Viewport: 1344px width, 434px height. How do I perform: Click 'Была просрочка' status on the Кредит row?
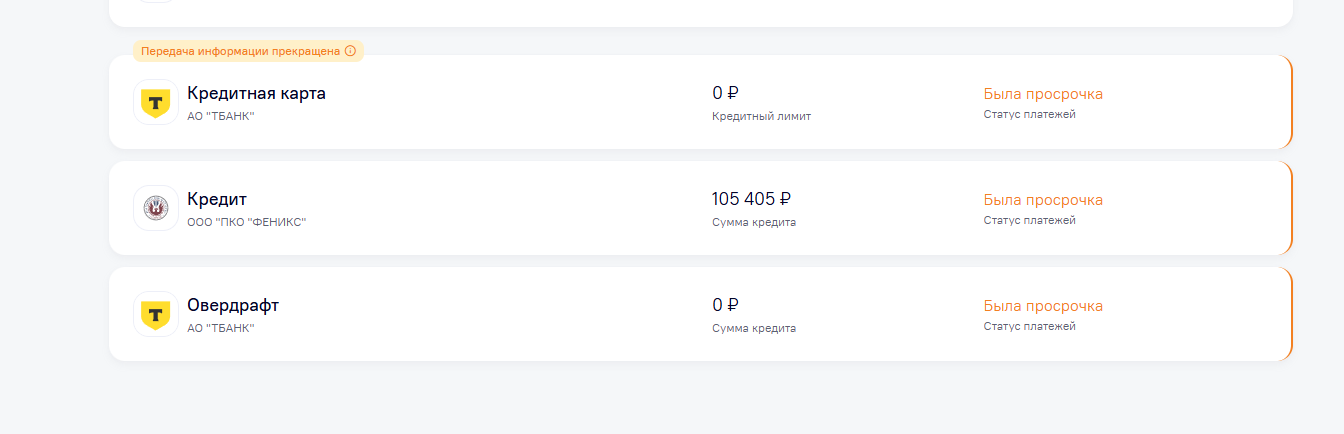pyautogui.click(x=1043, y=200)
